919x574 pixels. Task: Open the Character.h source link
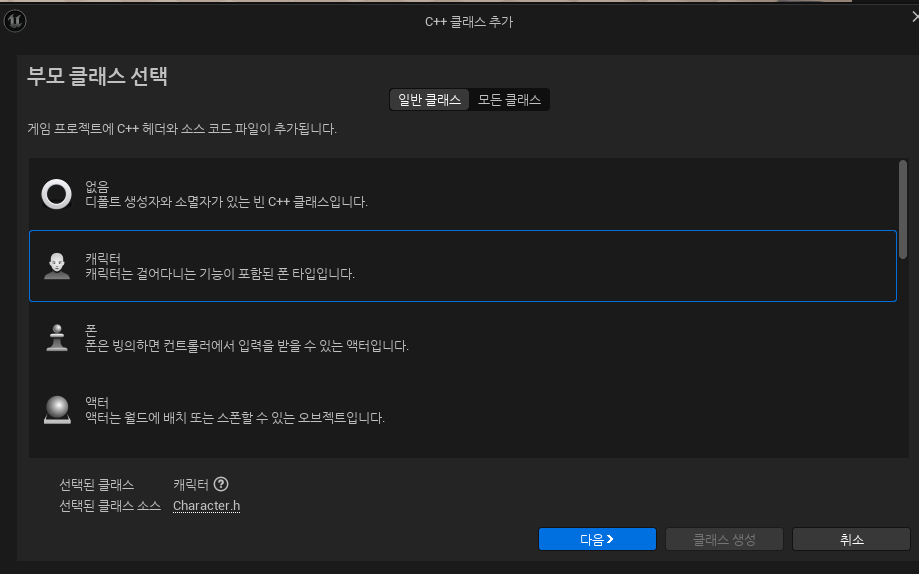[x=206, y=505]
